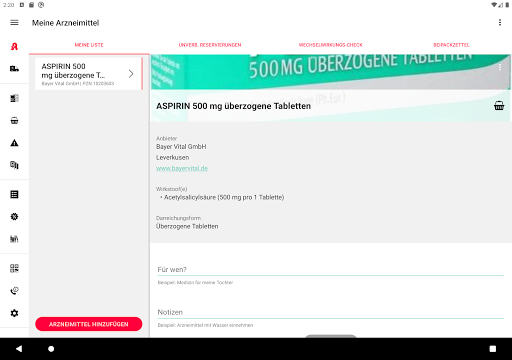Screen dimensions: 512x360
Task: Open the list view sidebar icon
Action: point(14,194)
